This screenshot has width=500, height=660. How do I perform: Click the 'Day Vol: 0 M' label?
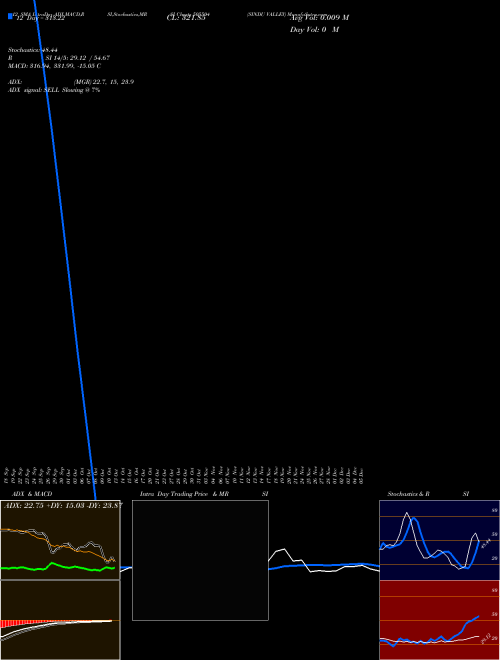pyautogui.click(x=314, y=30)
